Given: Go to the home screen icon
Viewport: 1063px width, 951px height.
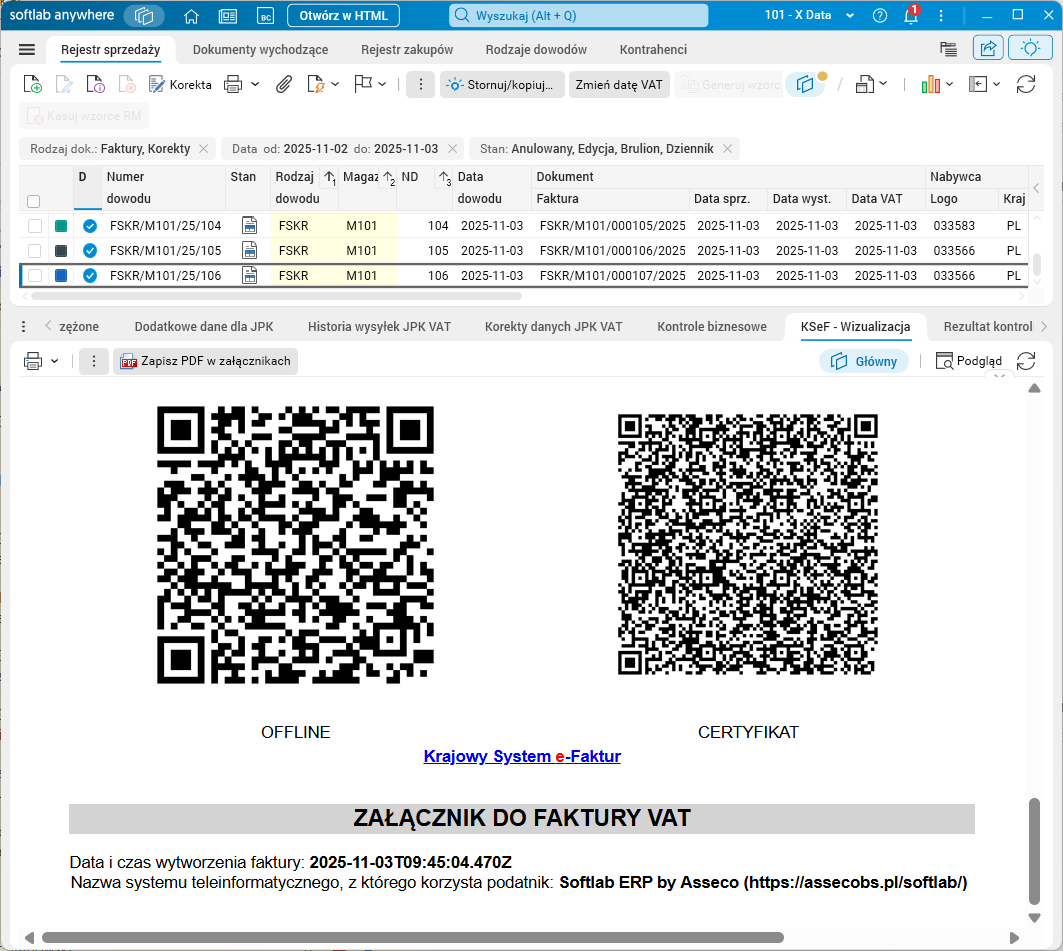Looking at the screenshot, I should click(x=191, y=16).
